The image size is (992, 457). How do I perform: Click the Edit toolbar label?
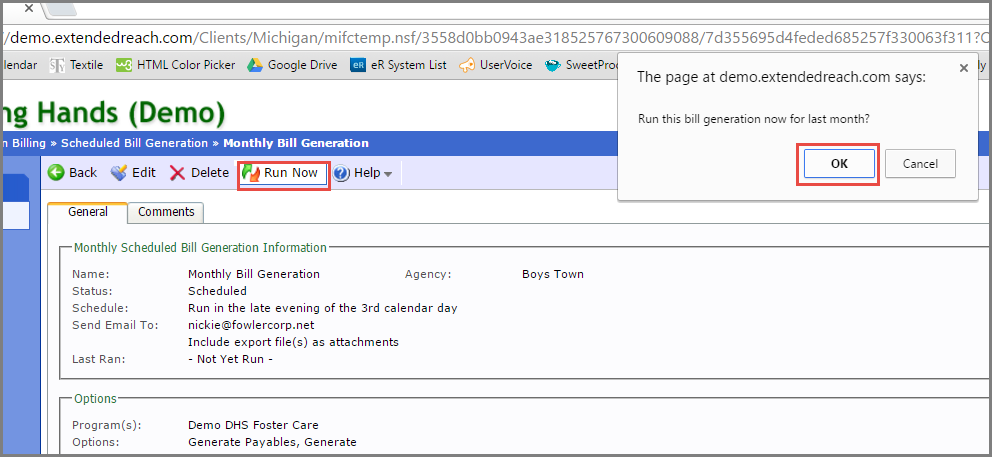click(144, 173)
